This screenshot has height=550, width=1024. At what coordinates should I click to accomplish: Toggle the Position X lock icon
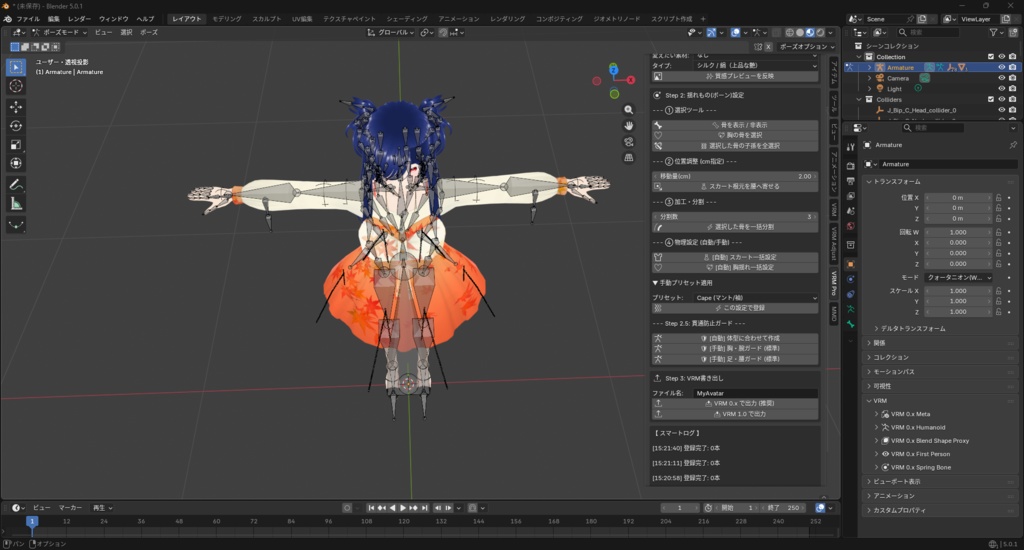tap(999, 197)
